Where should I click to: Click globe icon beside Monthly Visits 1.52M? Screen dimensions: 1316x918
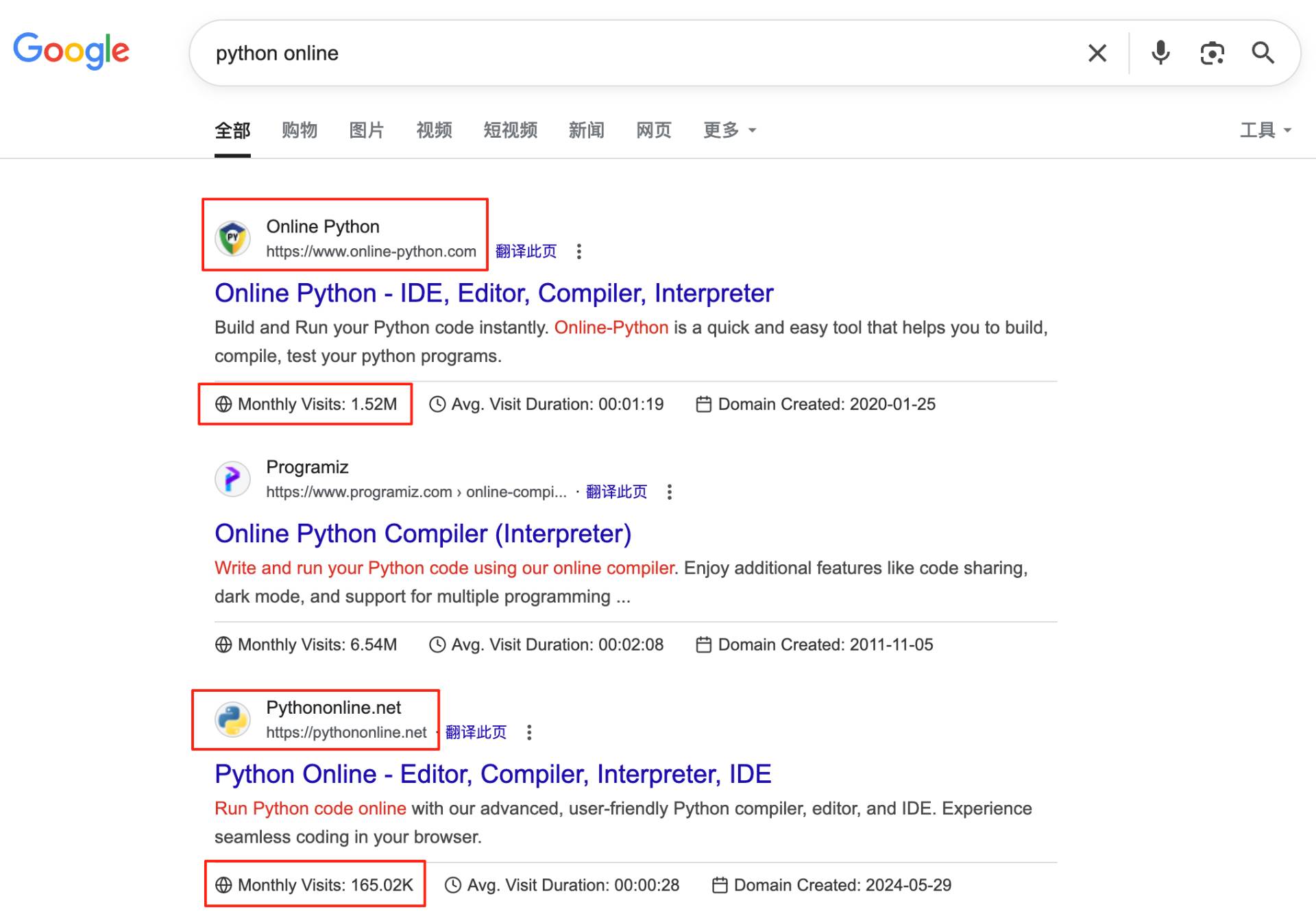[223, 404]
